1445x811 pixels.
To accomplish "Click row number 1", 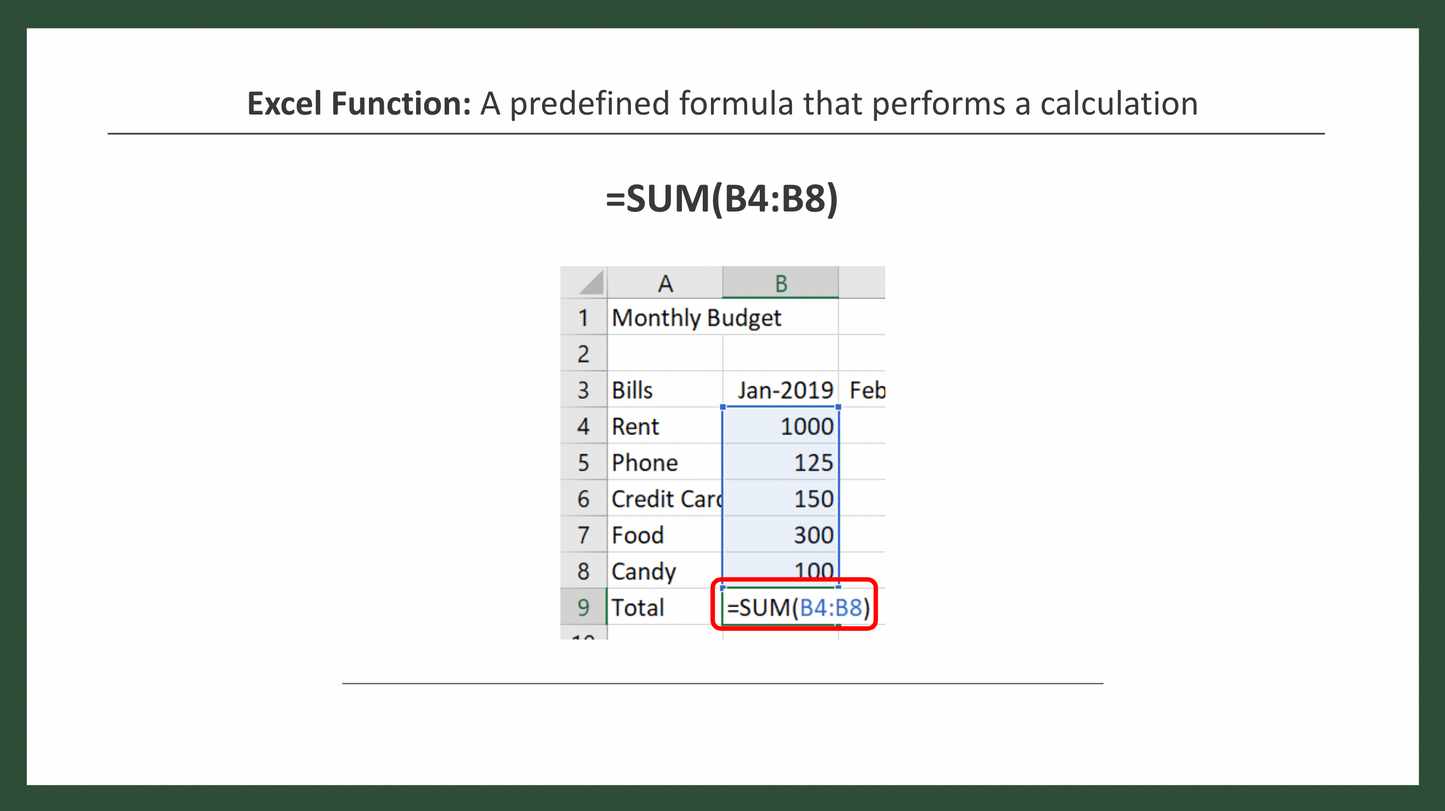I will (x=584, y=317).
